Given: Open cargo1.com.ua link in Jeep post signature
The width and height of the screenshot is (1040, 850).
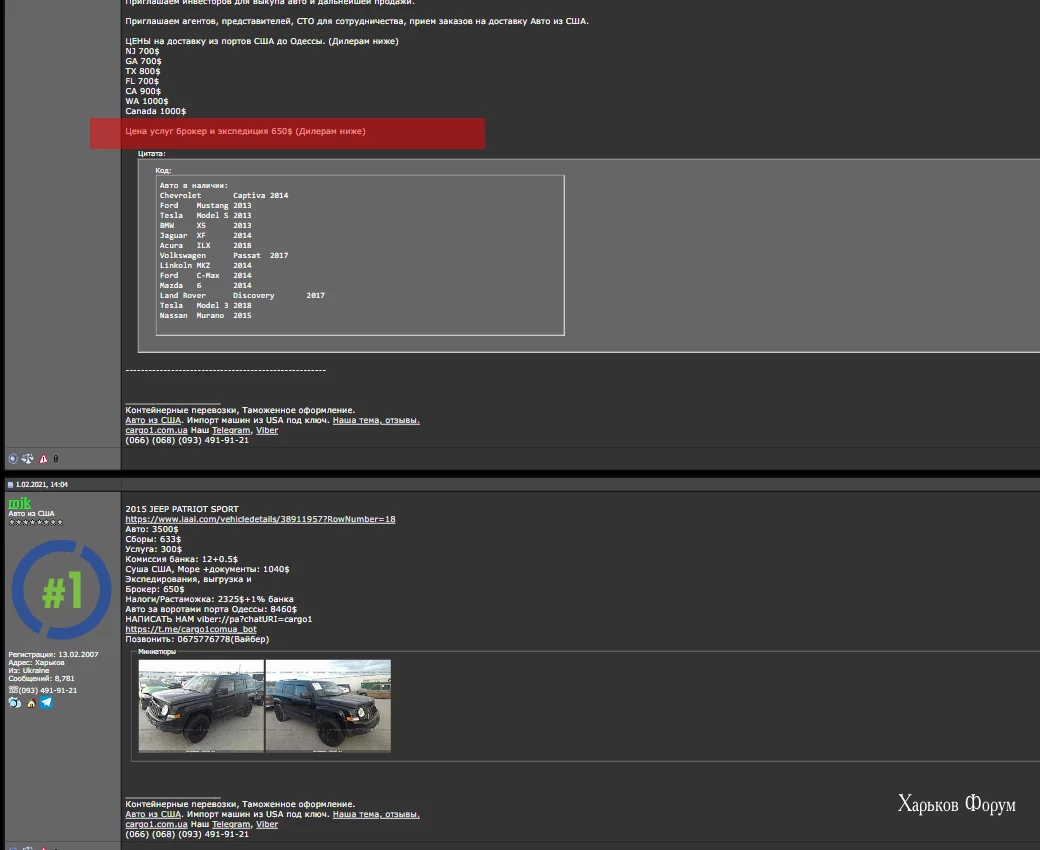Looking at the screenshot, I should pyautogui.click(x=157, y=824).
